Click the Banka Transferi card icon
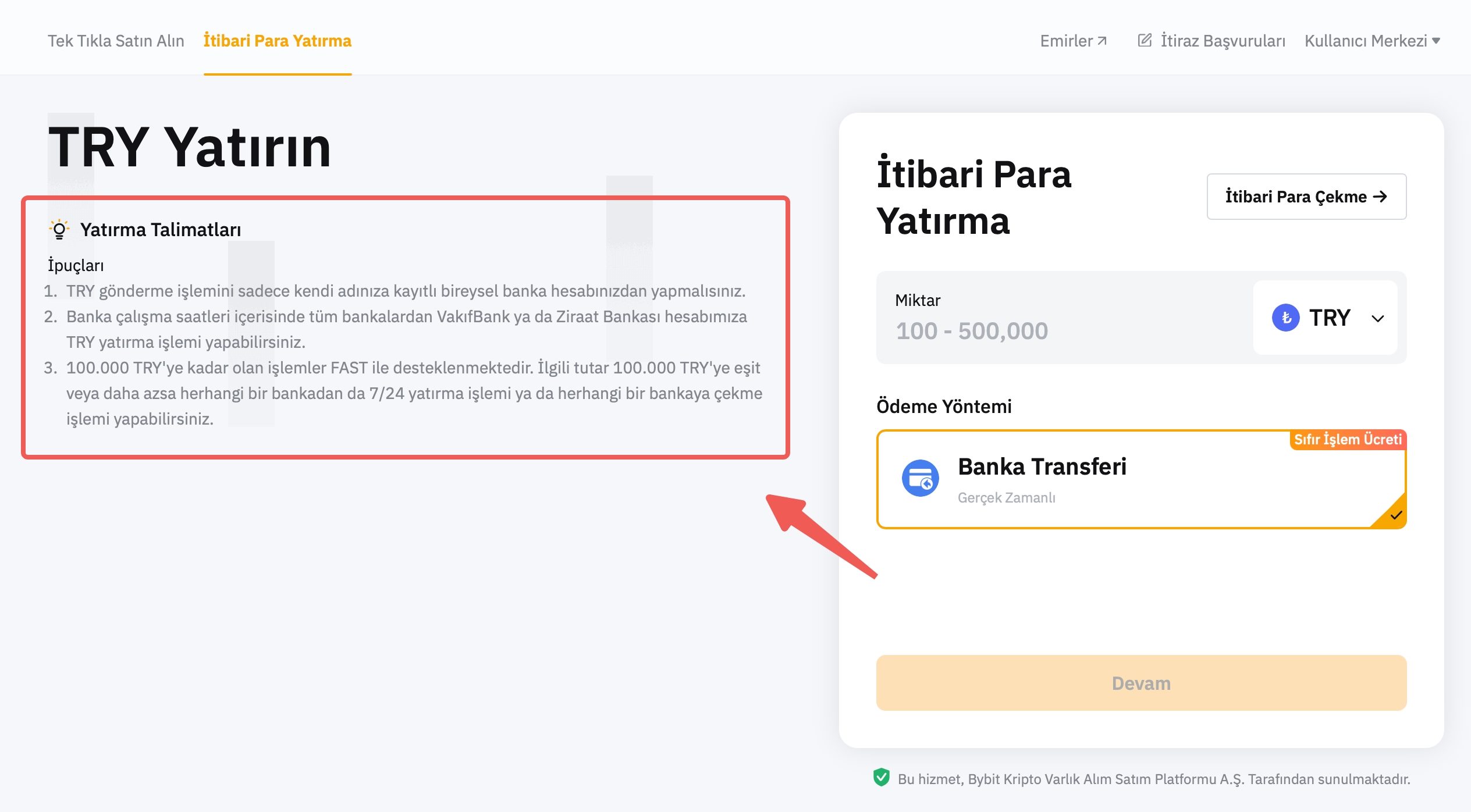 [x=920, y=479]
